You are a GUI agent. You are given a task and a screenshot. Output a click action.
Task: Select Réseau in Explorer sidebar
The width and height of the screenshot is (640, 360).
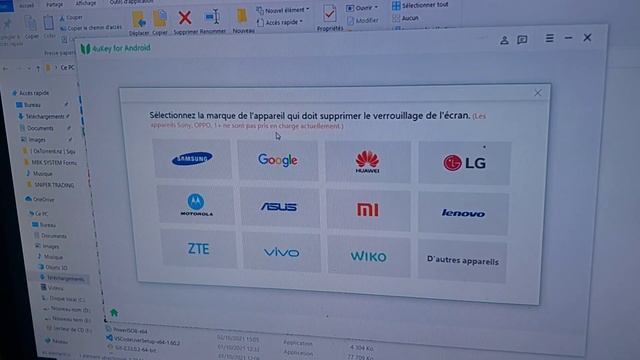[x=57, y=341]
